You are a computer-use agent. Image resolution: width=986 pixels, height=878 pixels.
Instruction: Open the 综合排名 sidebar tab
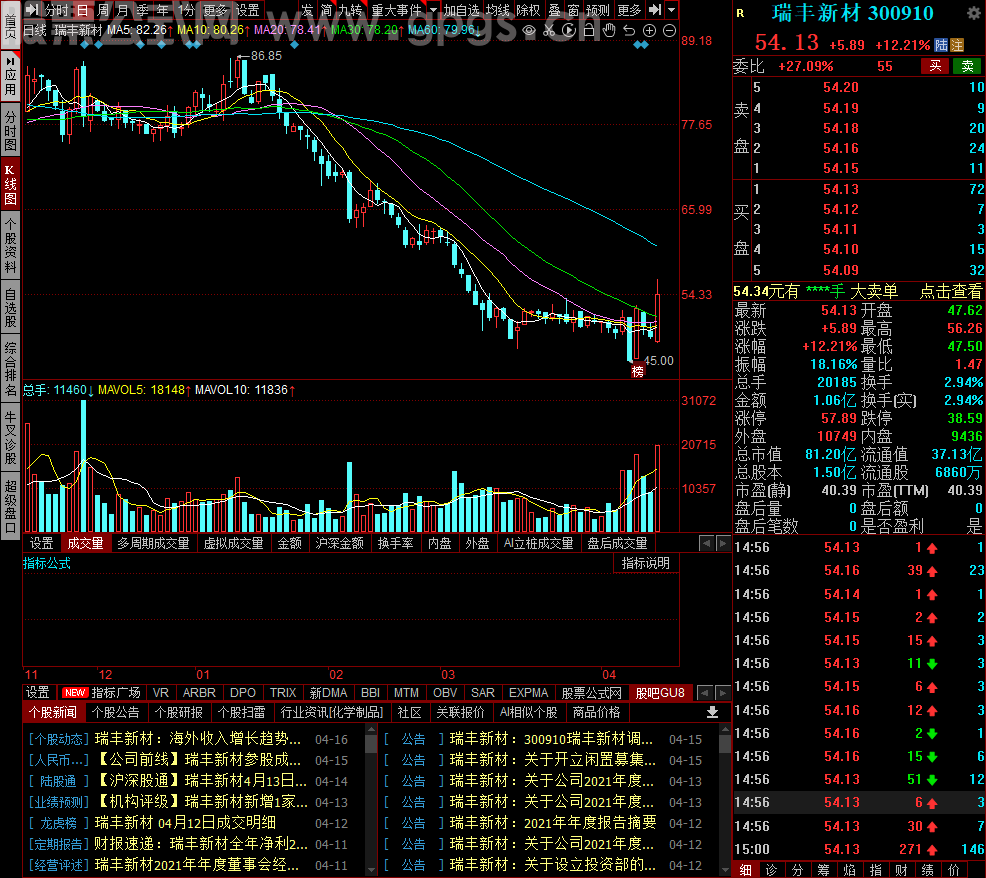pos(10,369)
